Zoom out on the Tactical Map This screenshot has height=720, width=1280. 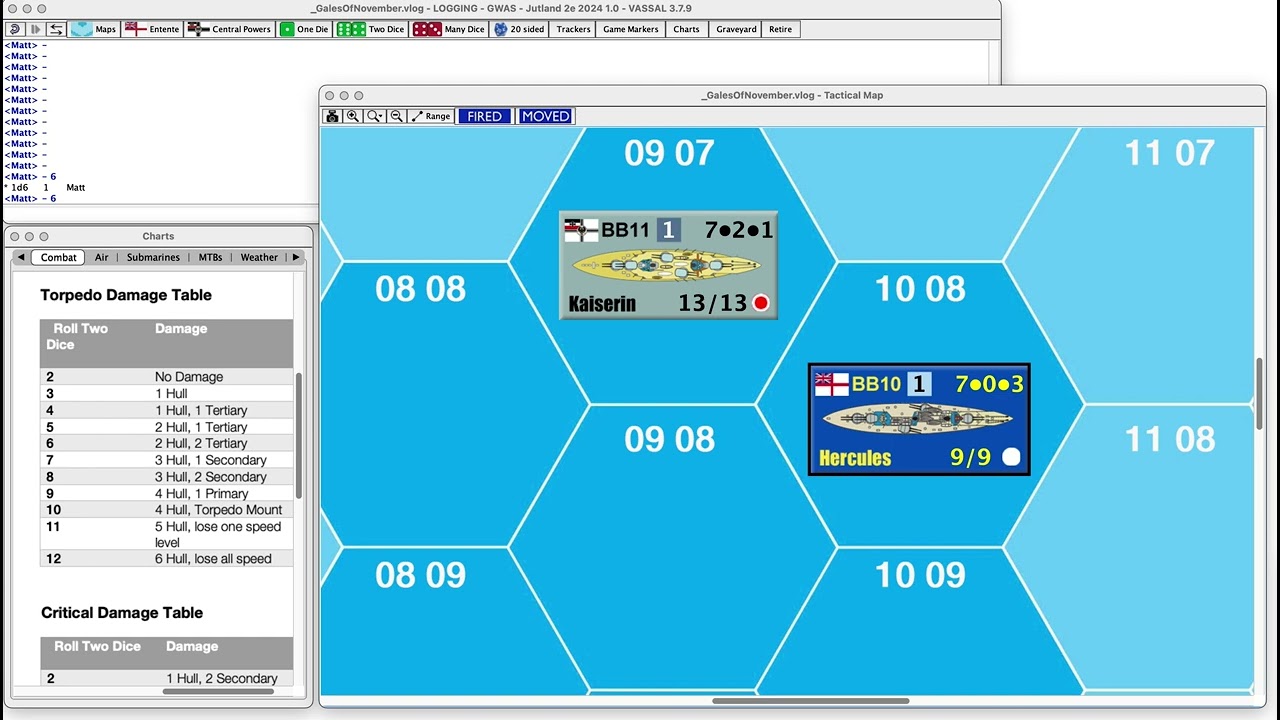coord(397,116)
